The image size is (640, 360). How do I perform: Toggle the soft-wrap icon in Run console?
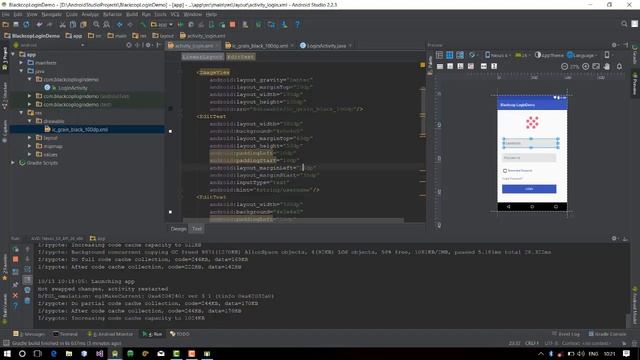coord(27,269)
